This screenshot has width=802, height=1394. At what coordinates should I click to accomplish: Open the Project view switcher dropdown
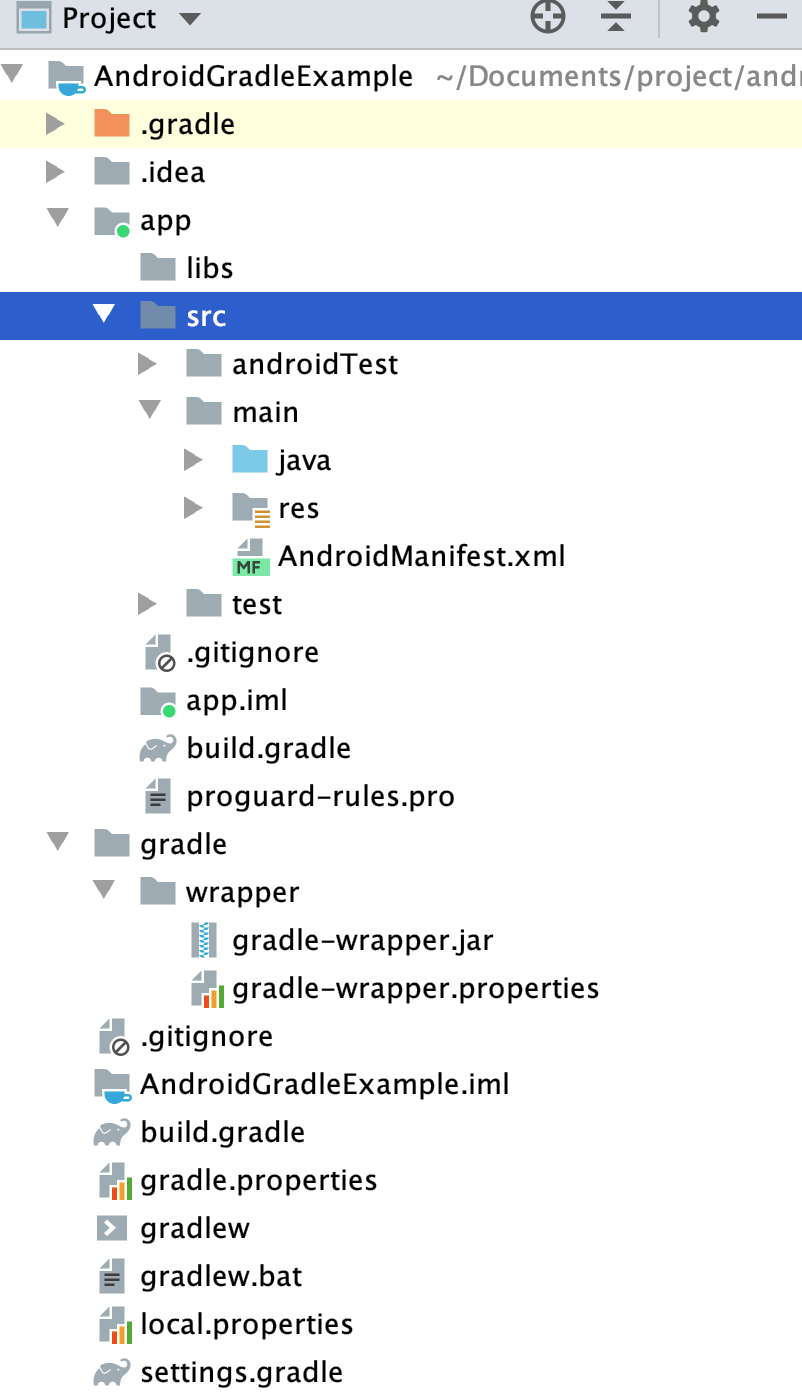pyautogui.click(x=190, y=17)
